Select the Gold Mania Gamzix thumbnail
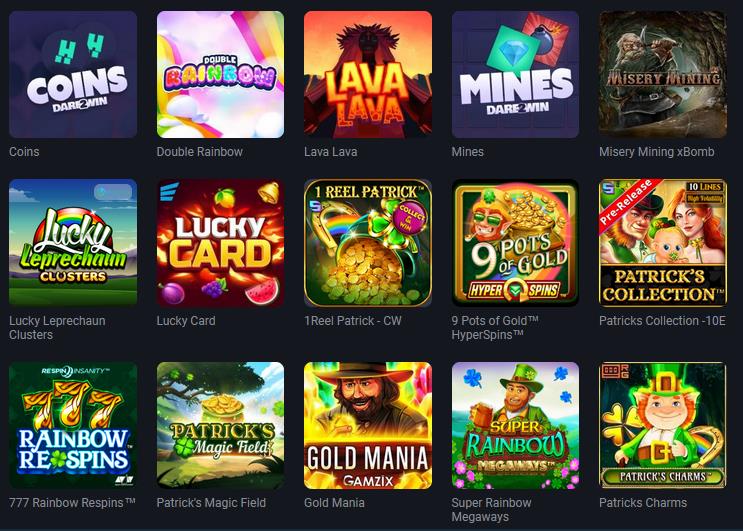743x531 pixels. 368,425
